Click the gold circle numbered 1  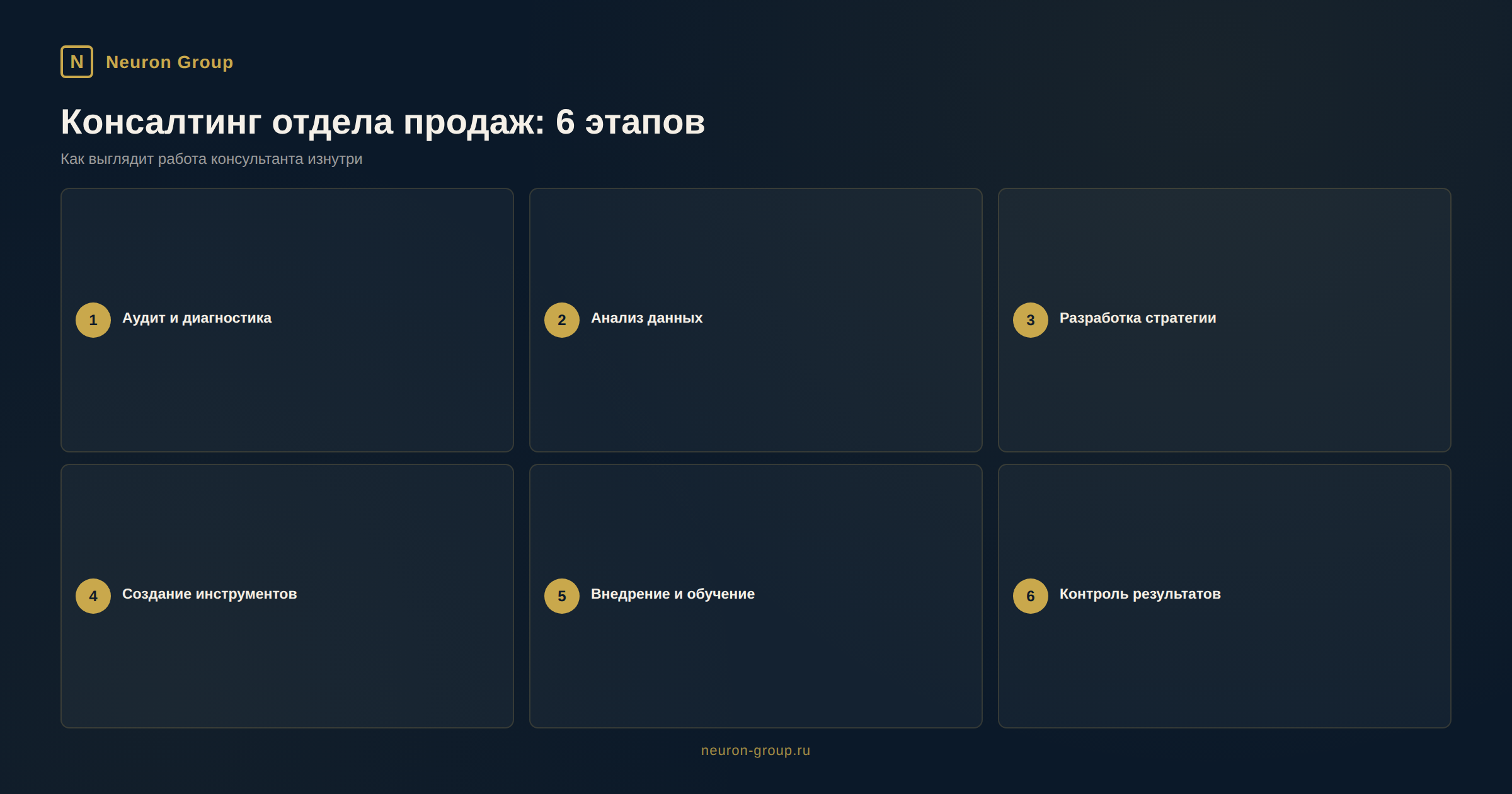click(93, 320)
